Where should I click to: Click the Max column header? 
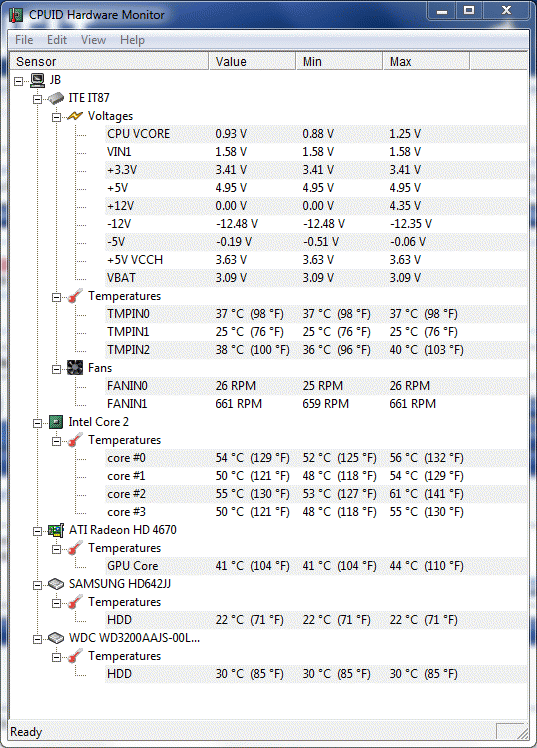coord(427,62)
